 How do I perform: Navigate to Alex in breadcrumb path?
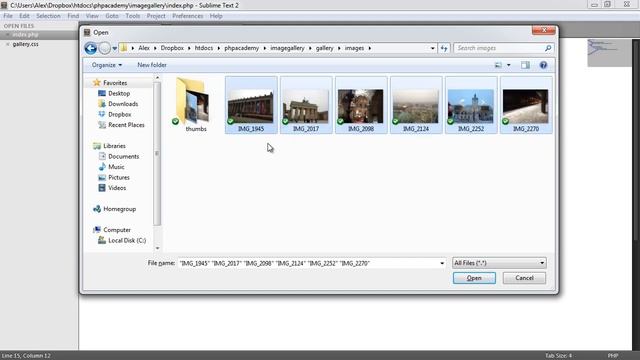(x=144, y=48)
